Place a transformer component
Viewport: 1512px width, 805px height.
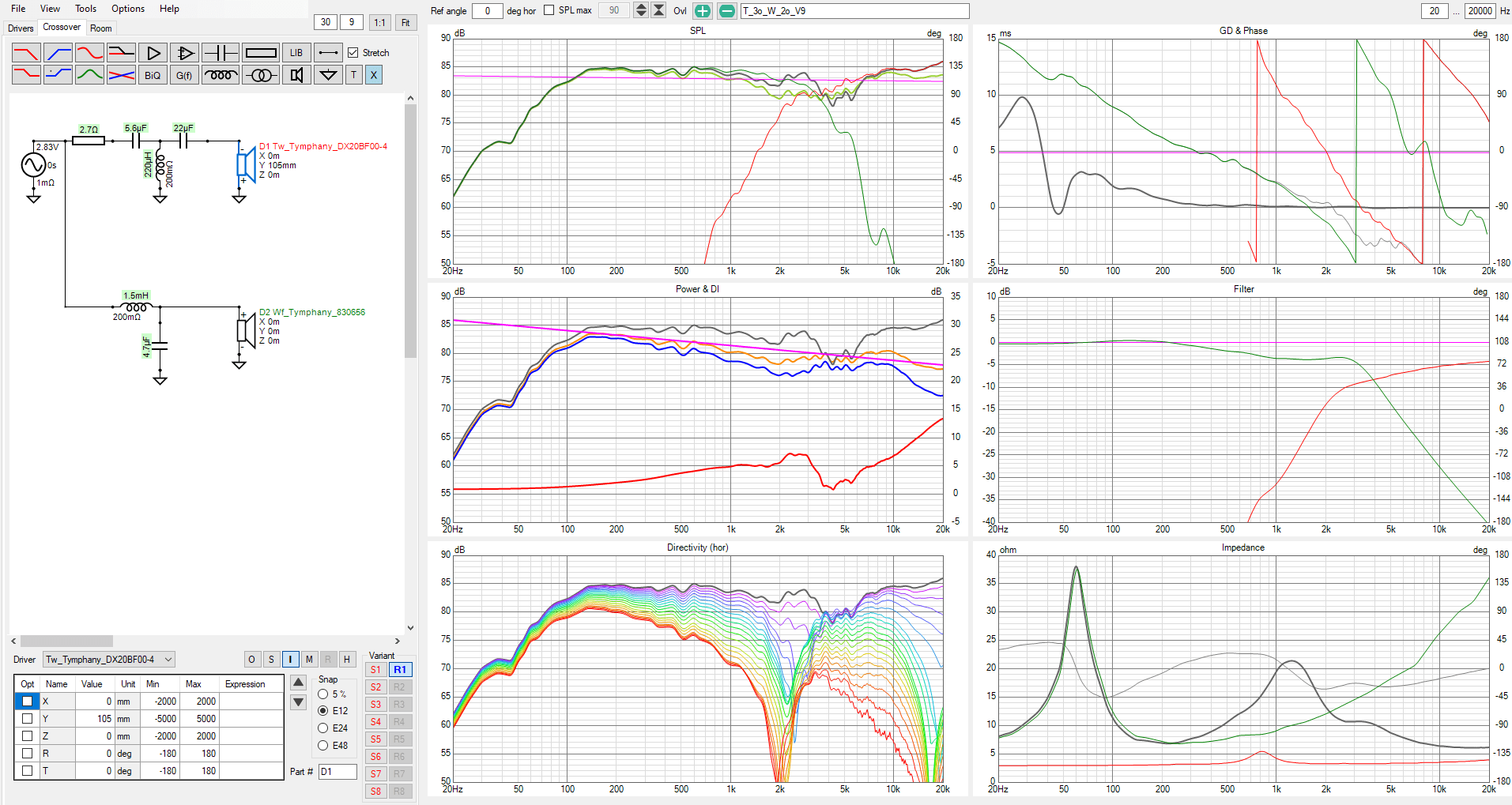[x=261, y=75]
